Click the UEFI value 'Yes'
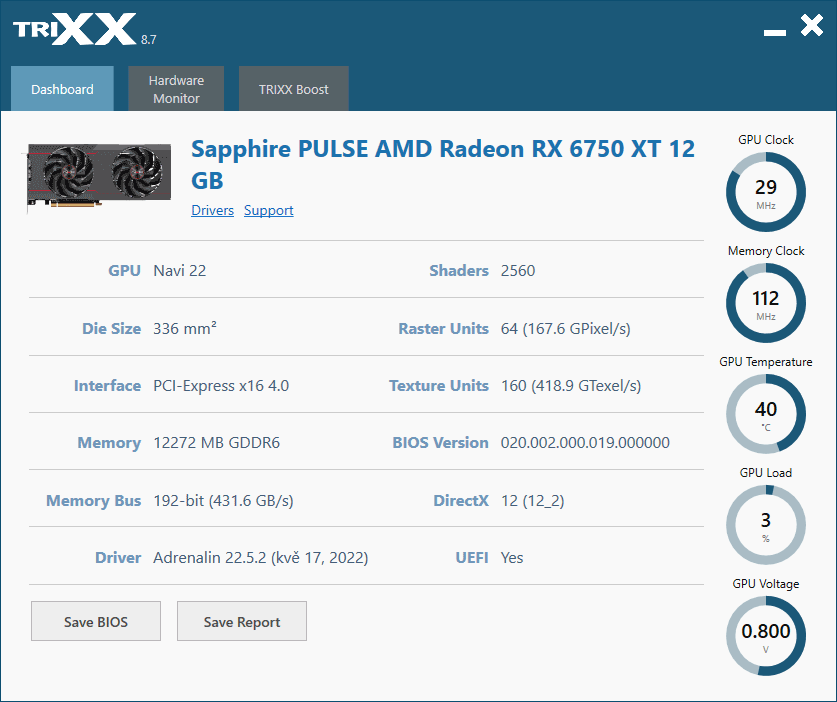The height and width of the screenshot is (702, 837). [512, 558]
